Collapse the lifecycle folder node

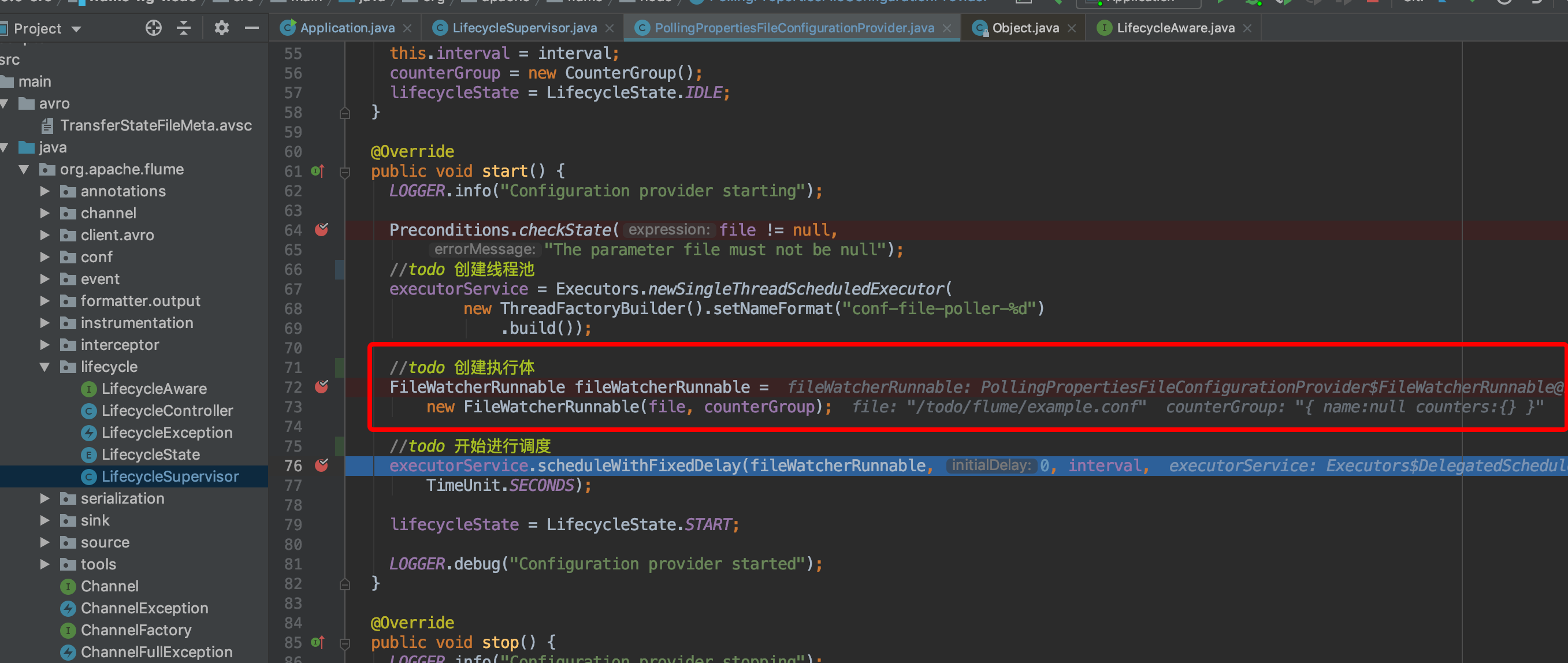tap(44, 367)
